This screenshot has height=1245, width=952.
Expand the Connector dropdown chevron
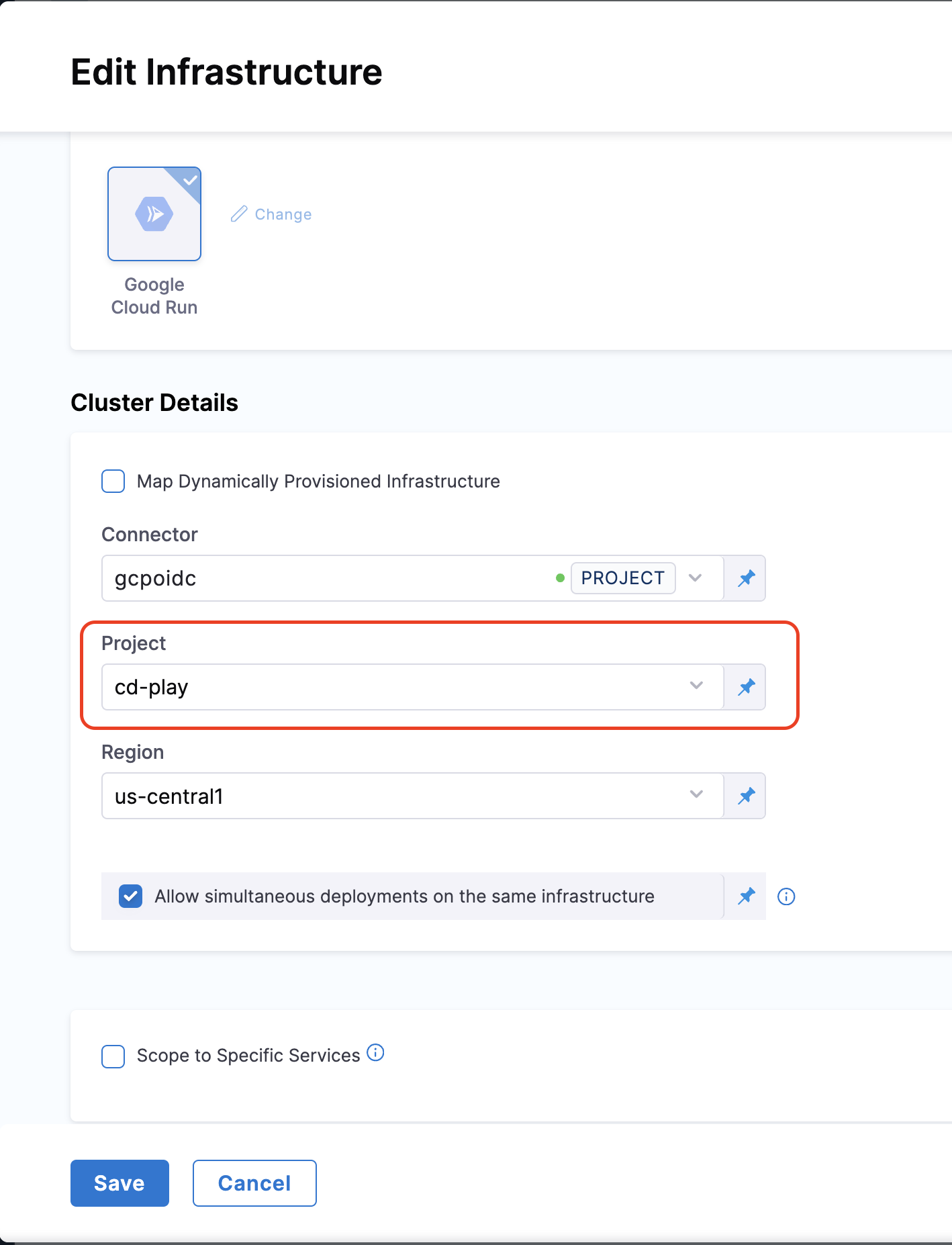[696, 578]
